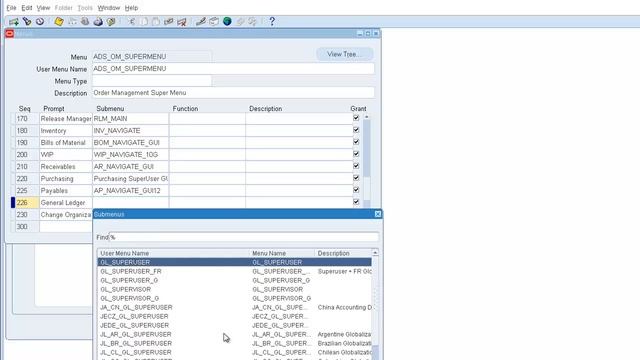The height and width of the screenshot is (360, 640).
Task: Click the Find field in Submenus dialog
Action: (244, 237)
